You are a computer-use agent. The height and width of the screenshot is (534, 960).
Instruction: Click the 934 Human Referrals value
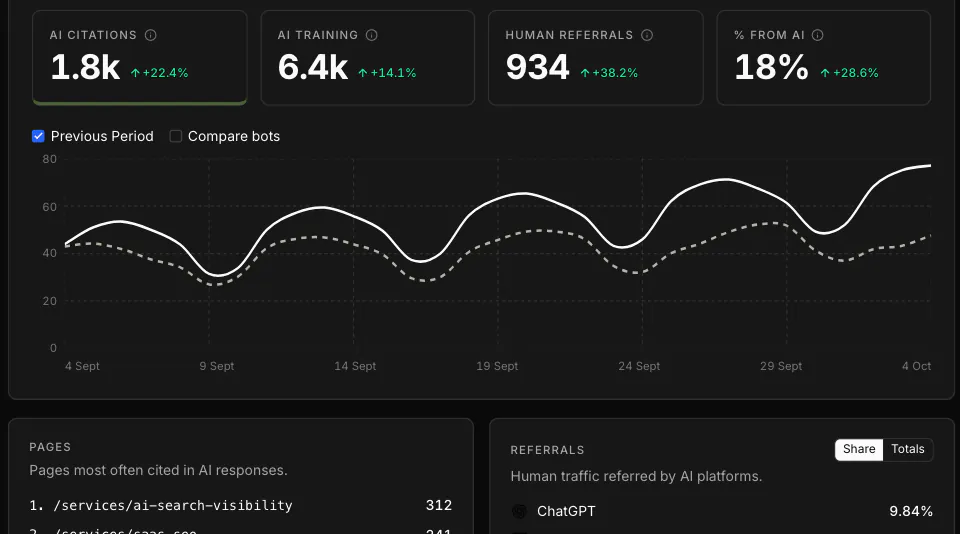click(538, 67)
